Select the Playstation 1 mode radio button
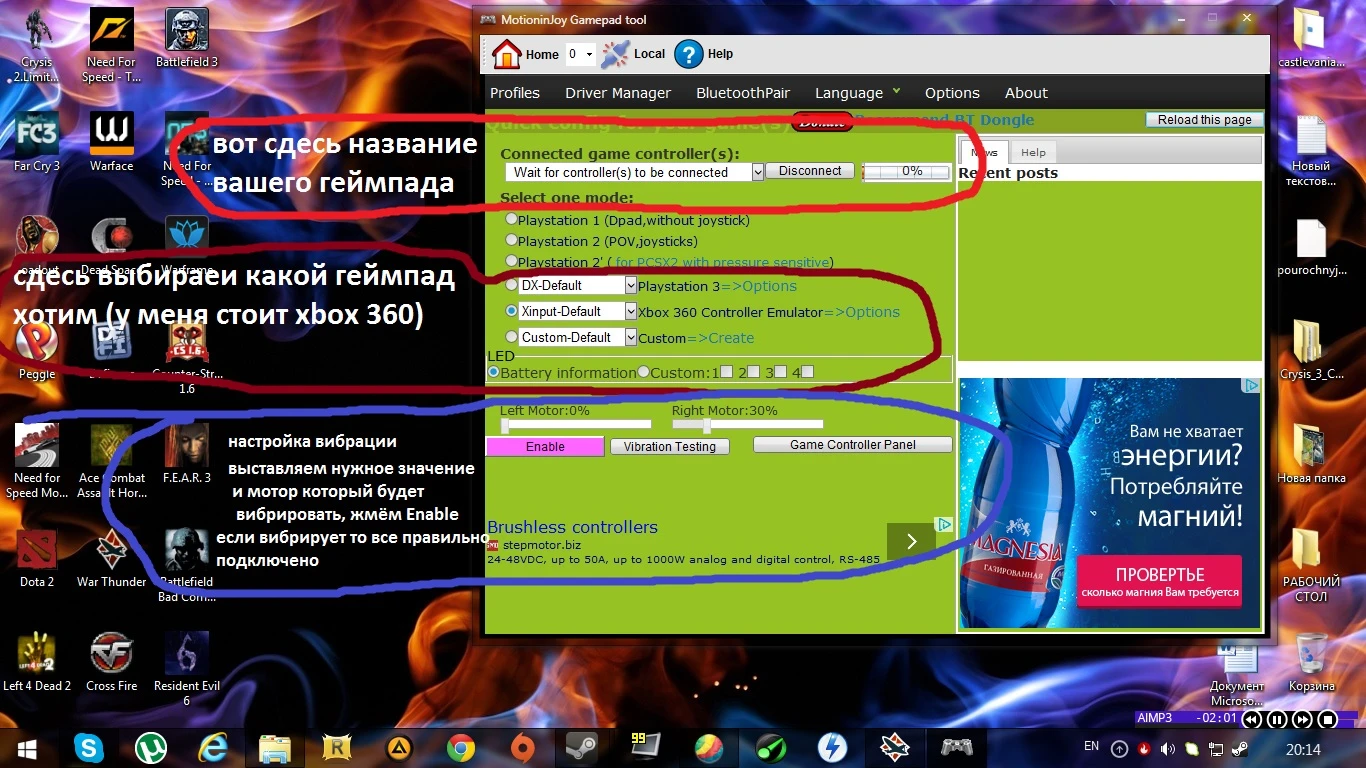 [x=512, y=219]
